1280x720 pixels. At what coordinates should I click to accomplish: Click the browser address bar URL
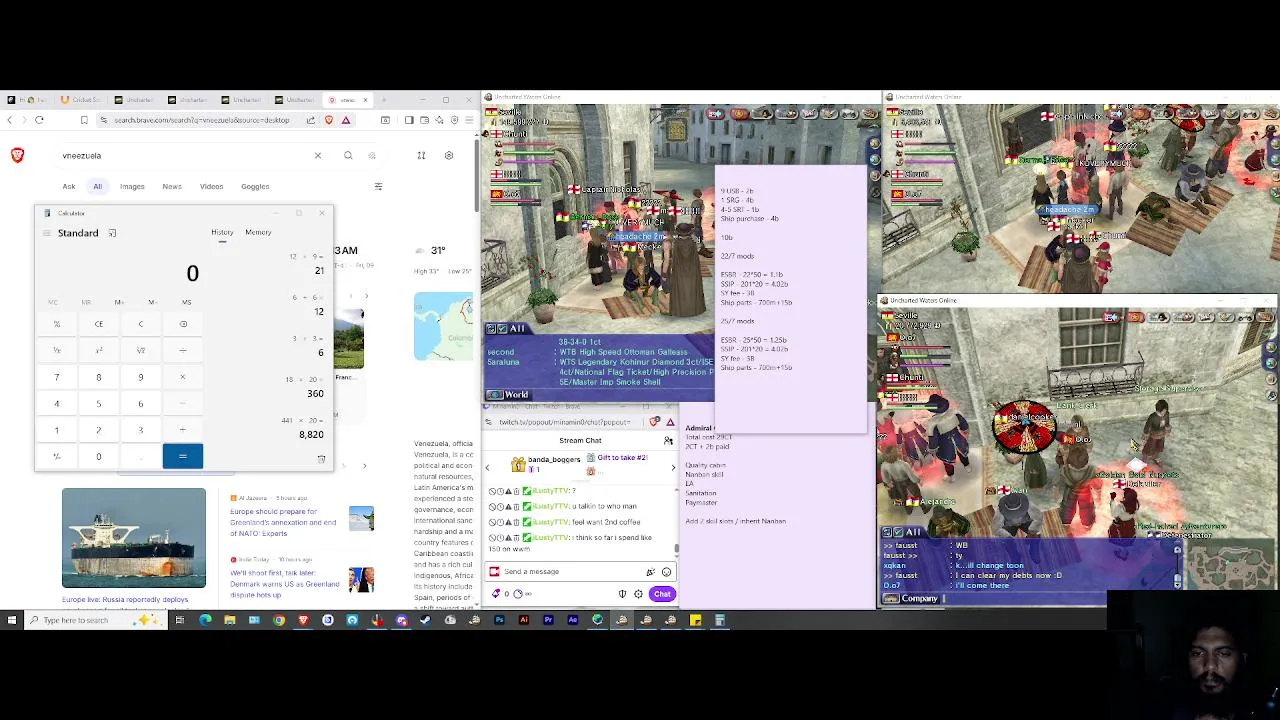click(201, 120)
